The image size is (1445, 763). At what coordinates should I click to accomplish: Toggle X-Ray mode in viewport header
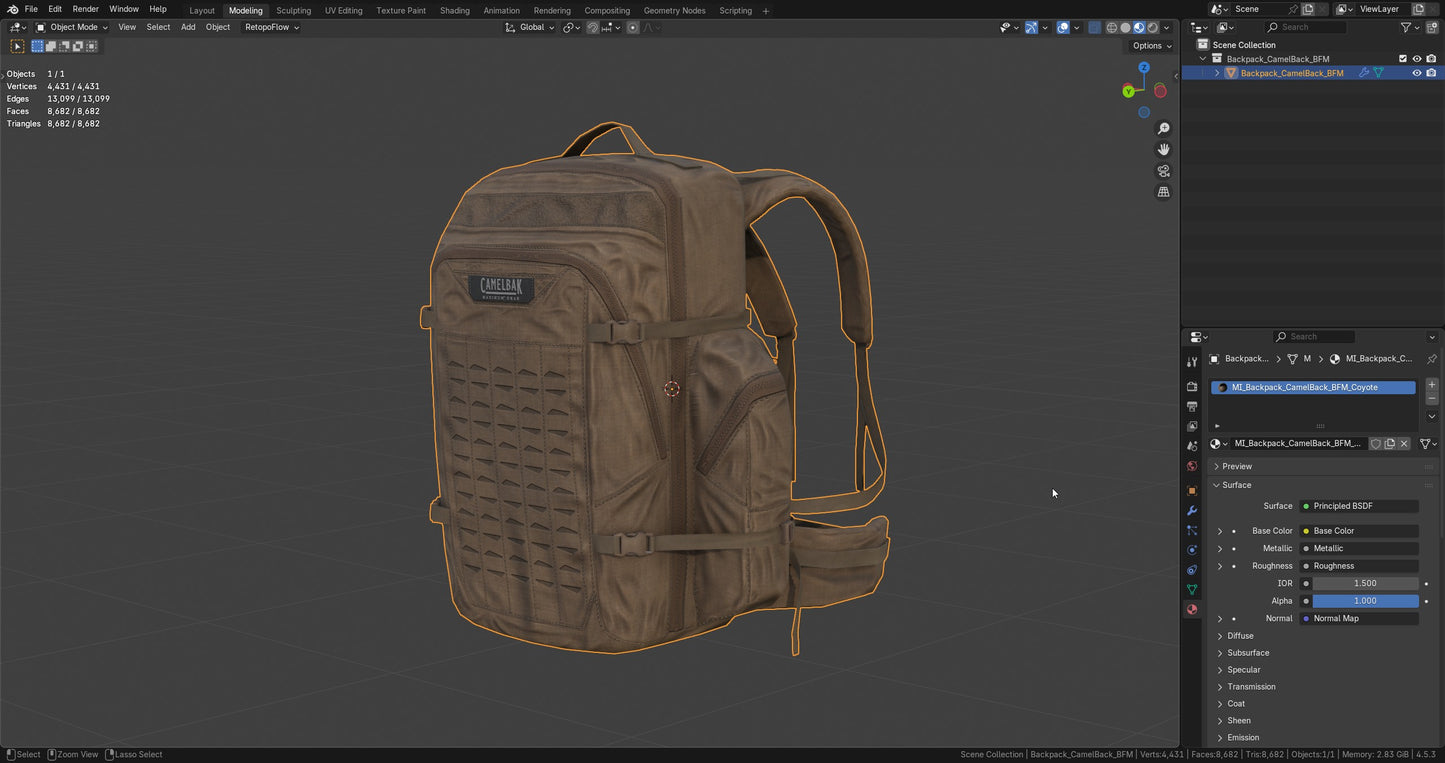click(x=1094, y=27)
